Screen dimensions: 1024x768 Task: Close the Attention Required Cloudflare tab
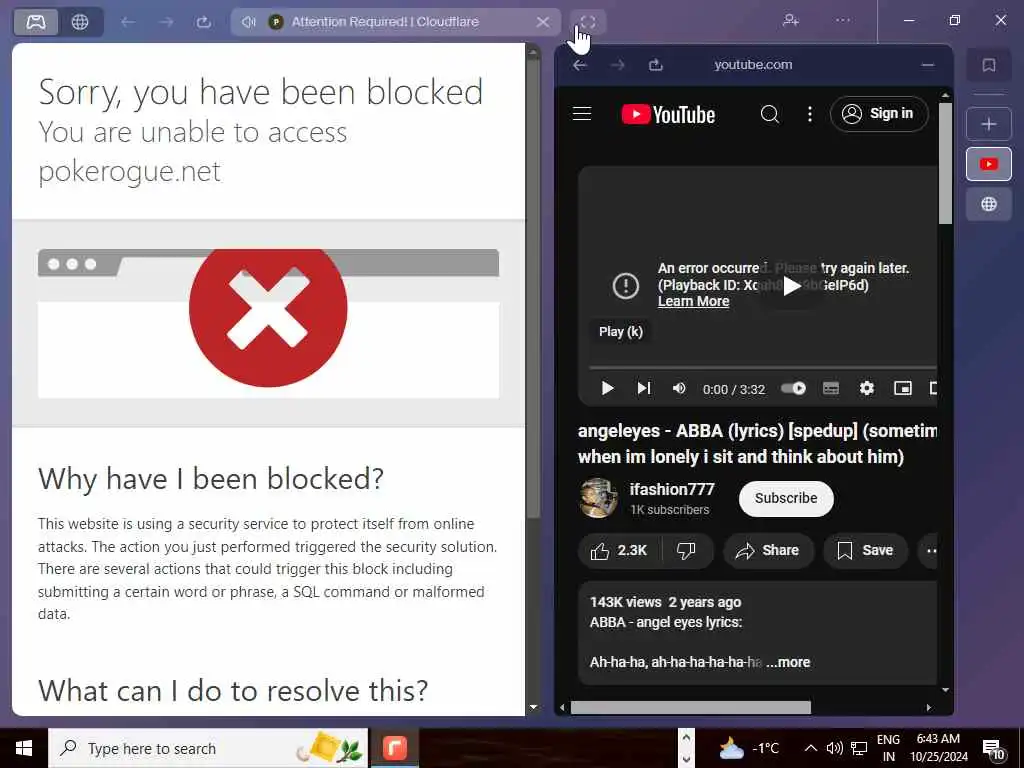point(543,22)
